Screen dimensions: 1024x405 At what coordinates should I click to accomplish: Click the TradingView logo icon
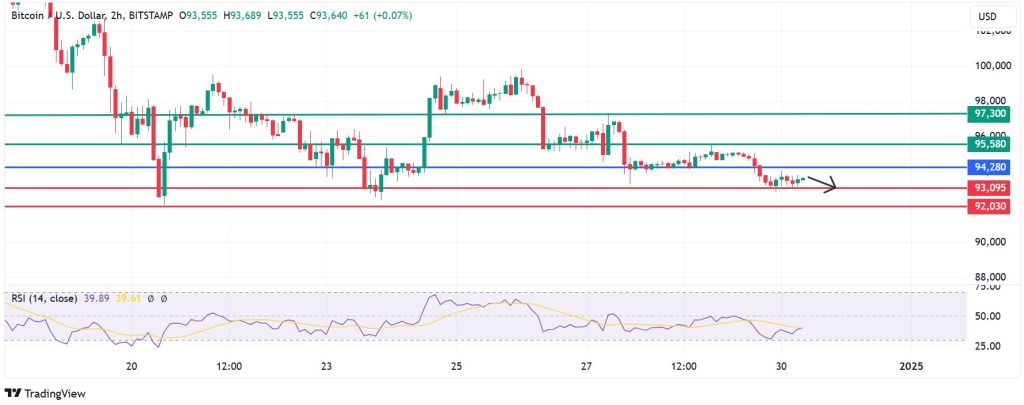pyautogui.click(x=13, y=392)
